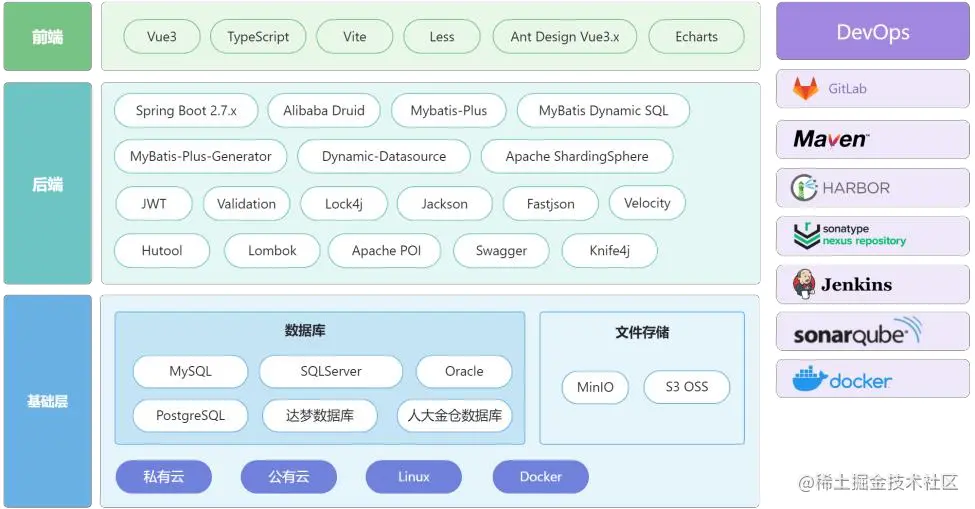Image resolution: width=975 pixels, height=509 pixels.
Task: Click the Maven logo card
Action: pos(872,139)
